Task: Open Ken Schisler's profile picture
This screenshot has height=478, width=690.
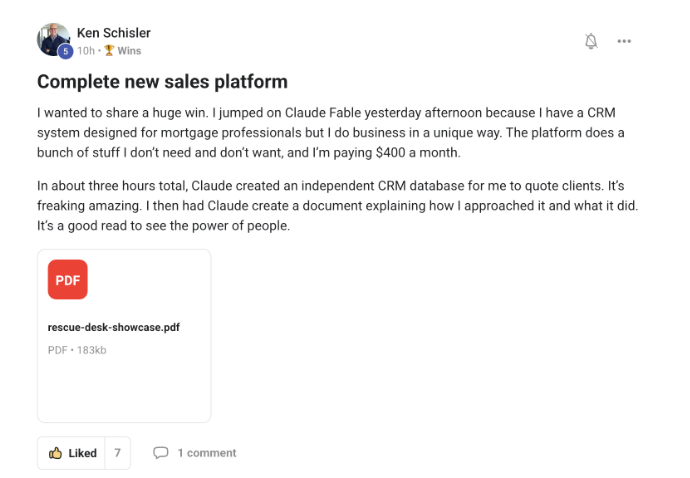Action: [53, 40]
